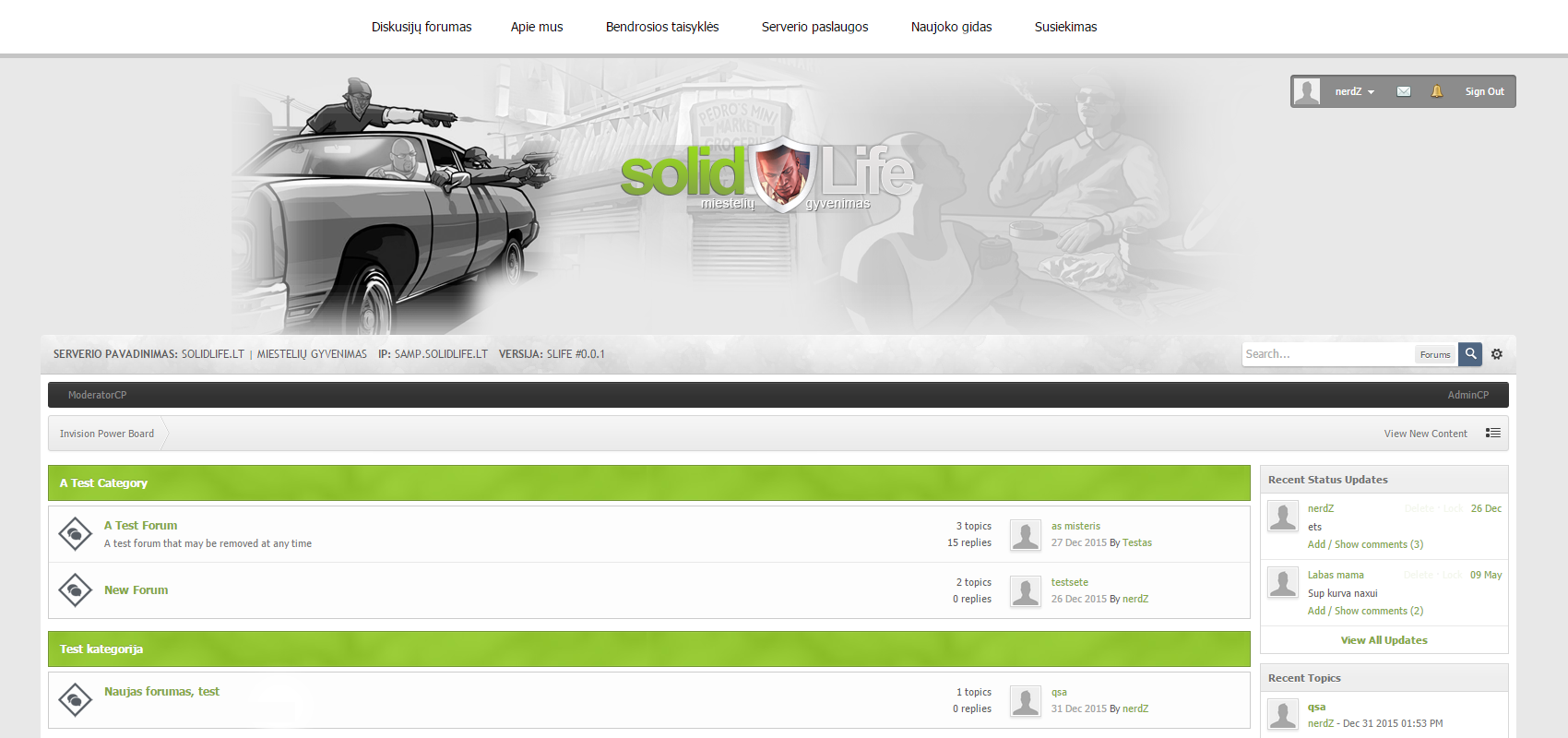Click Delete on the nerdZ status
Screen dimensions: 1568x738
(x=1419, y=508)
